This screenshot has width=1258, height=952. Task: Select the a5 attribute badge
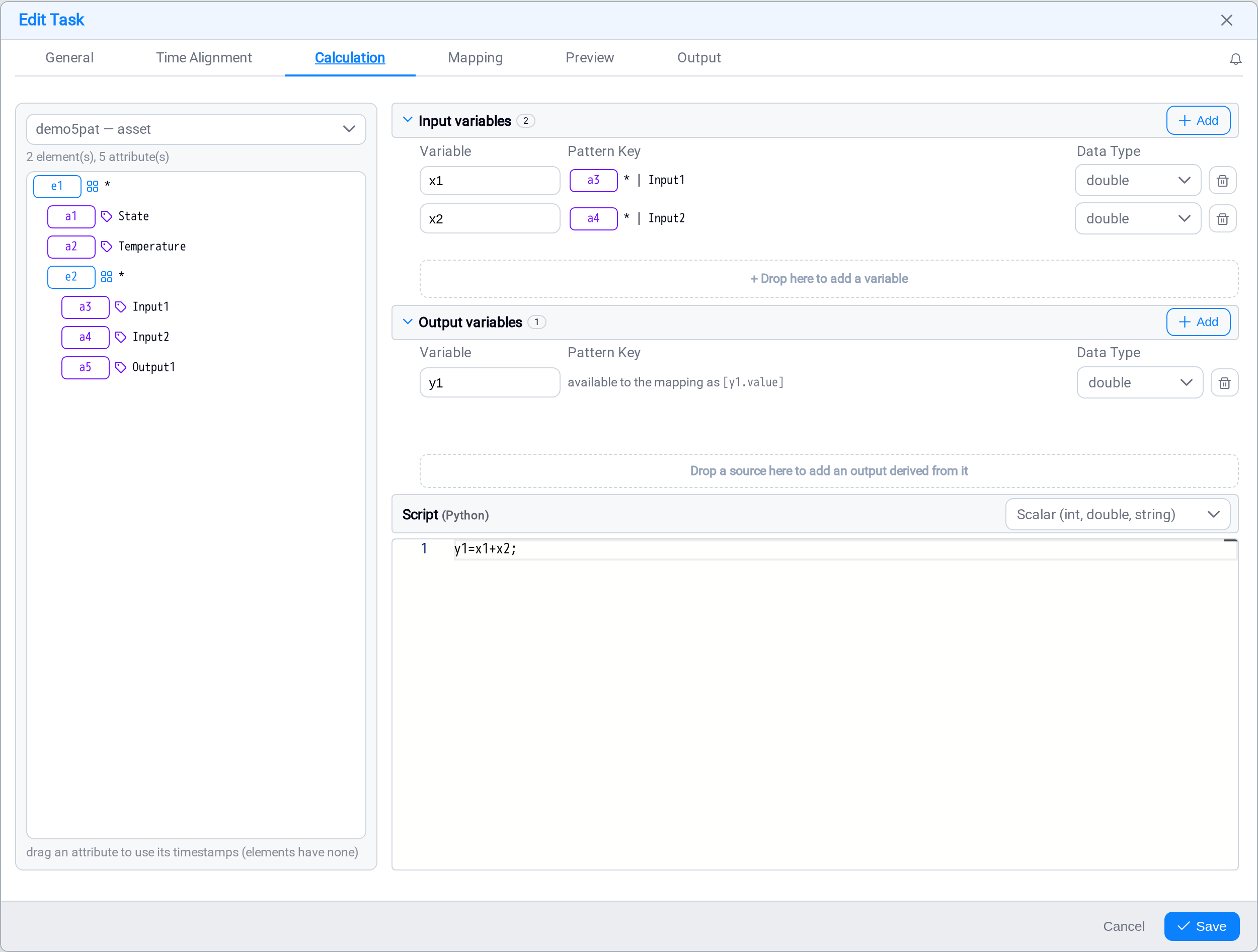[x=86, y=367]
